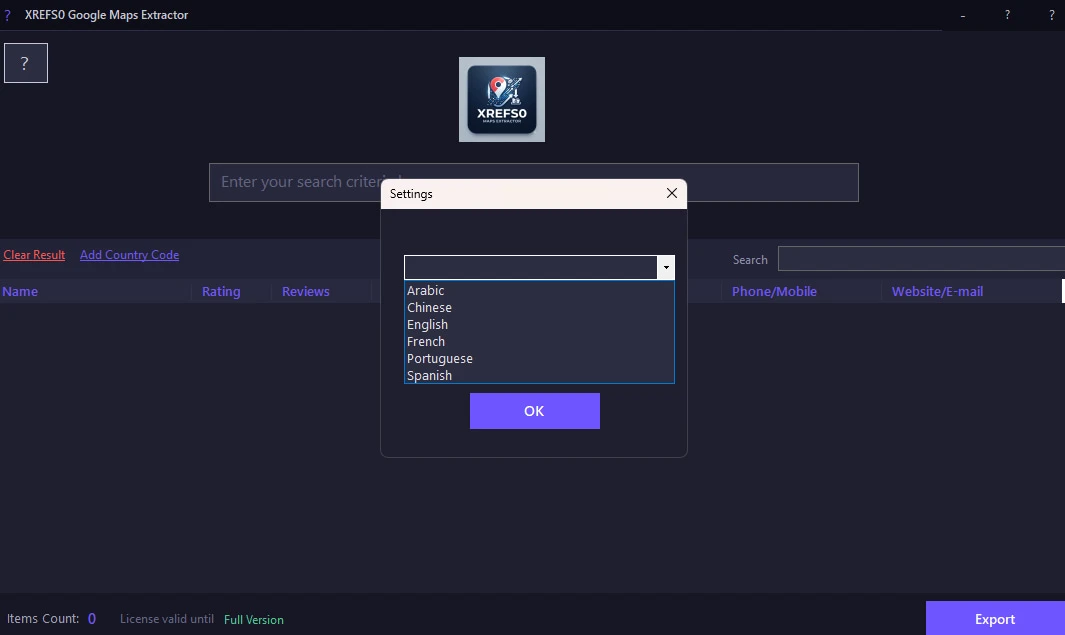Viewport: 1065px width, 635px height.
Task: Click the Export button
Action: tap(995, 619)
